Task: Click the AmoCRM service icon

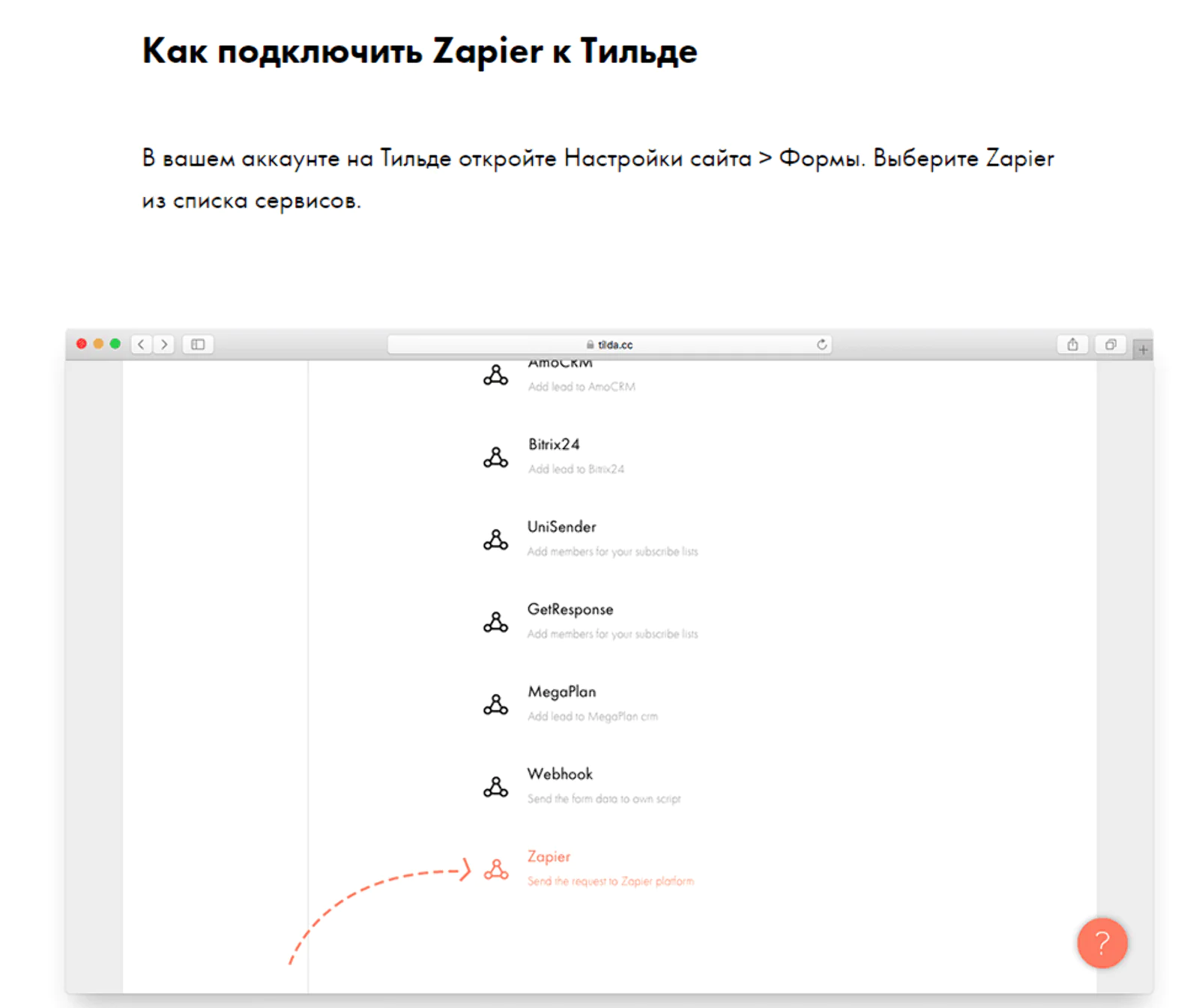Action: [x=495, y=375]
